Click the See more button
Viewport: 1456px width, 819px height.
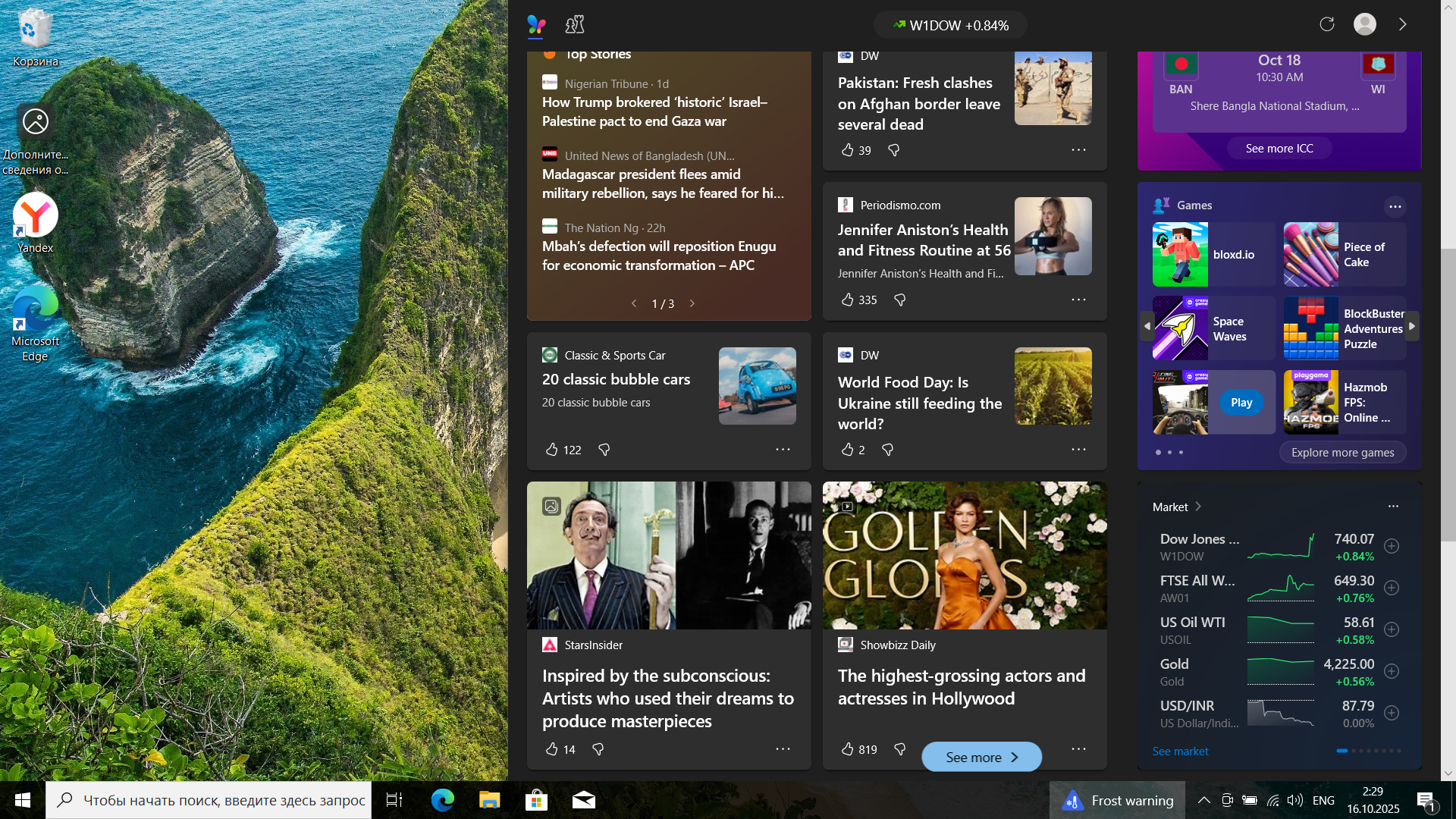(x=981, y=757)
